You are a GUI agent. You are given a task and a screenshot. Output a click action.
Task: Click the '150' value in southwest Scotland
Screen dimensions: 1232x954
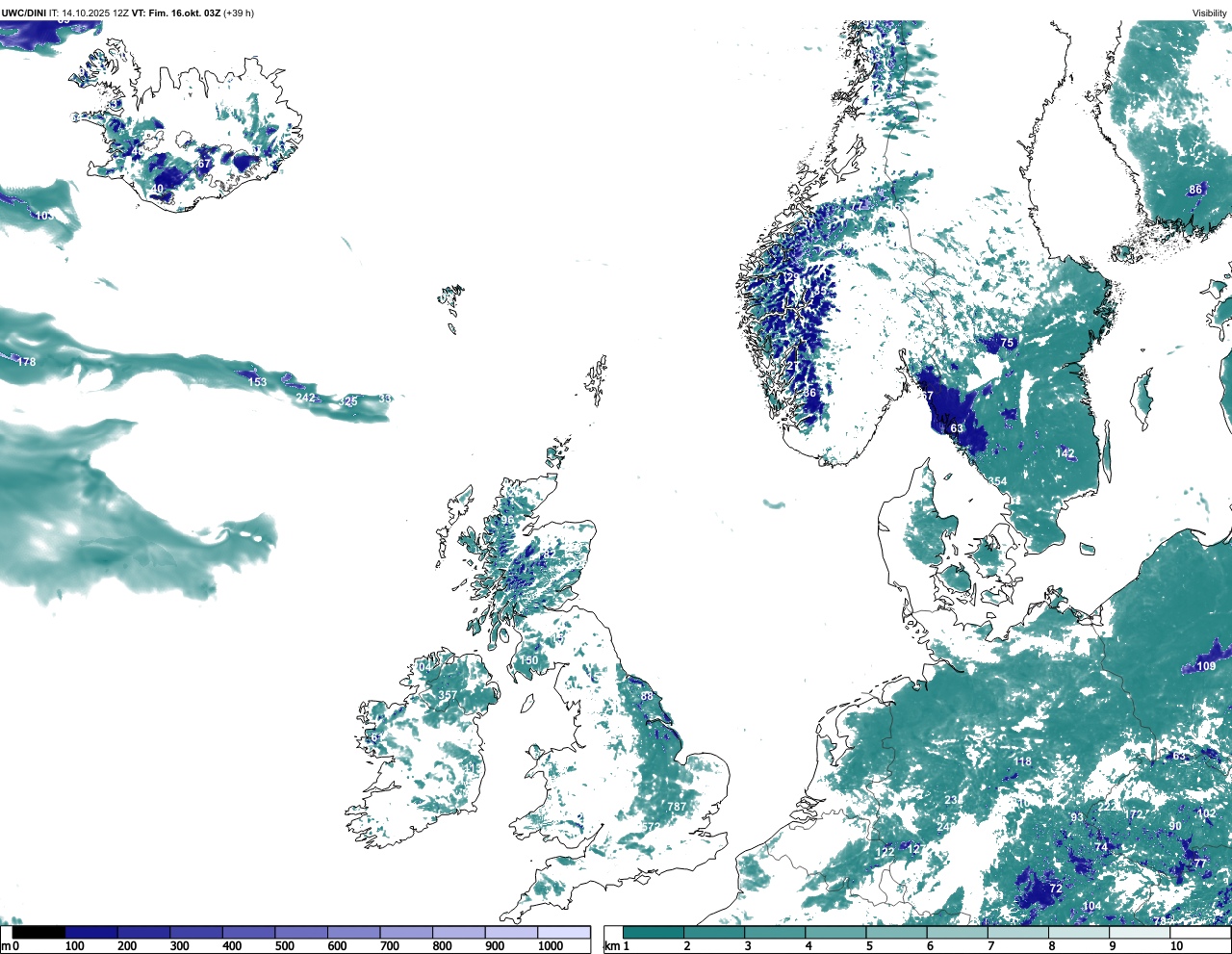tap(529, 660)
